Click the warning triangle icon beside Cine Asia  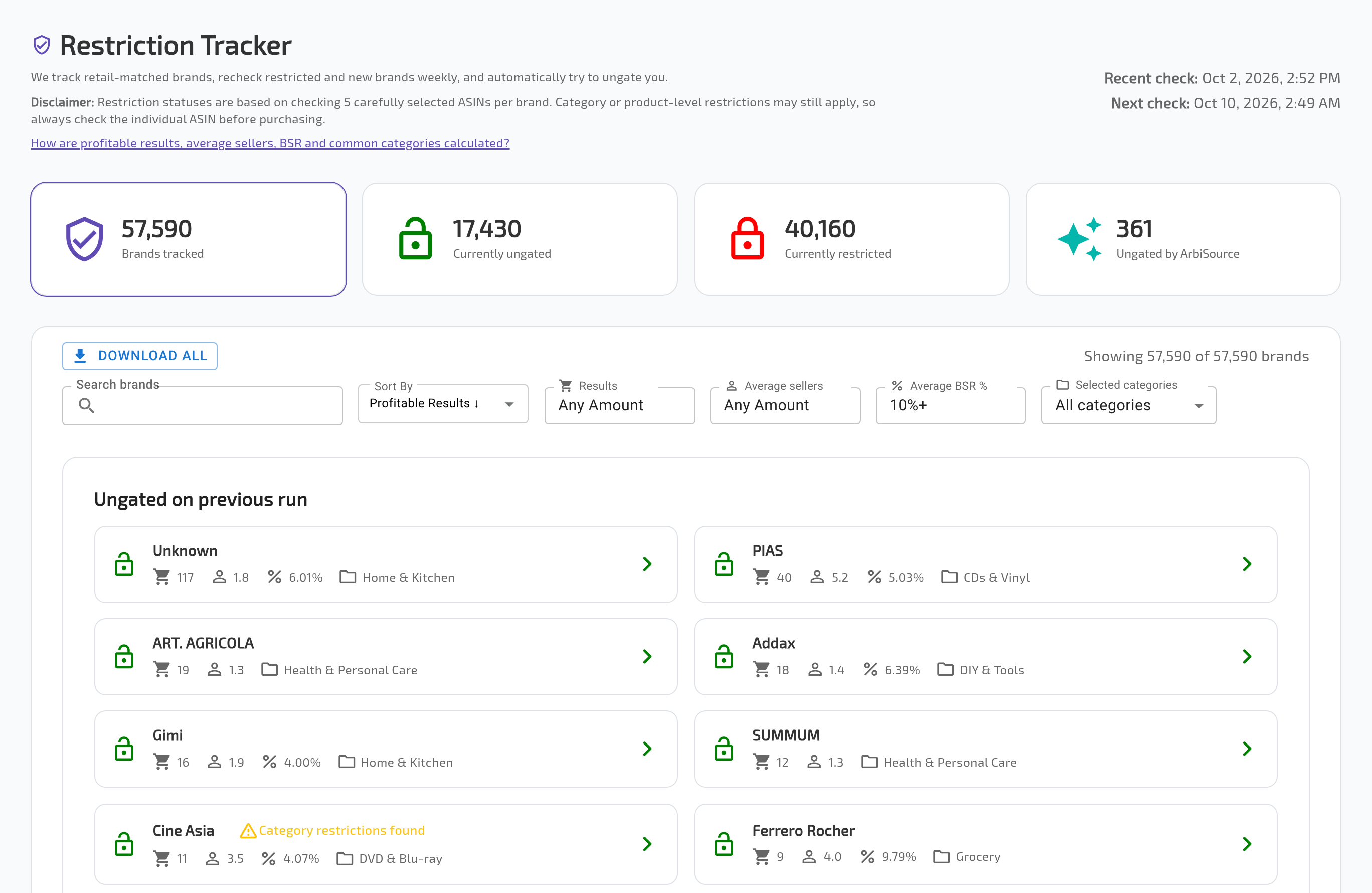click(x=248, y=831)
